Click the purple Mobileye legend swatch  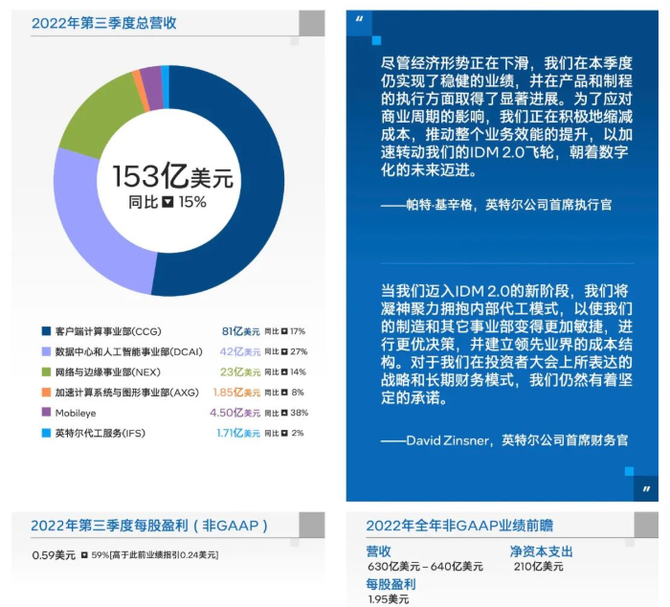[x=46, y=412]
